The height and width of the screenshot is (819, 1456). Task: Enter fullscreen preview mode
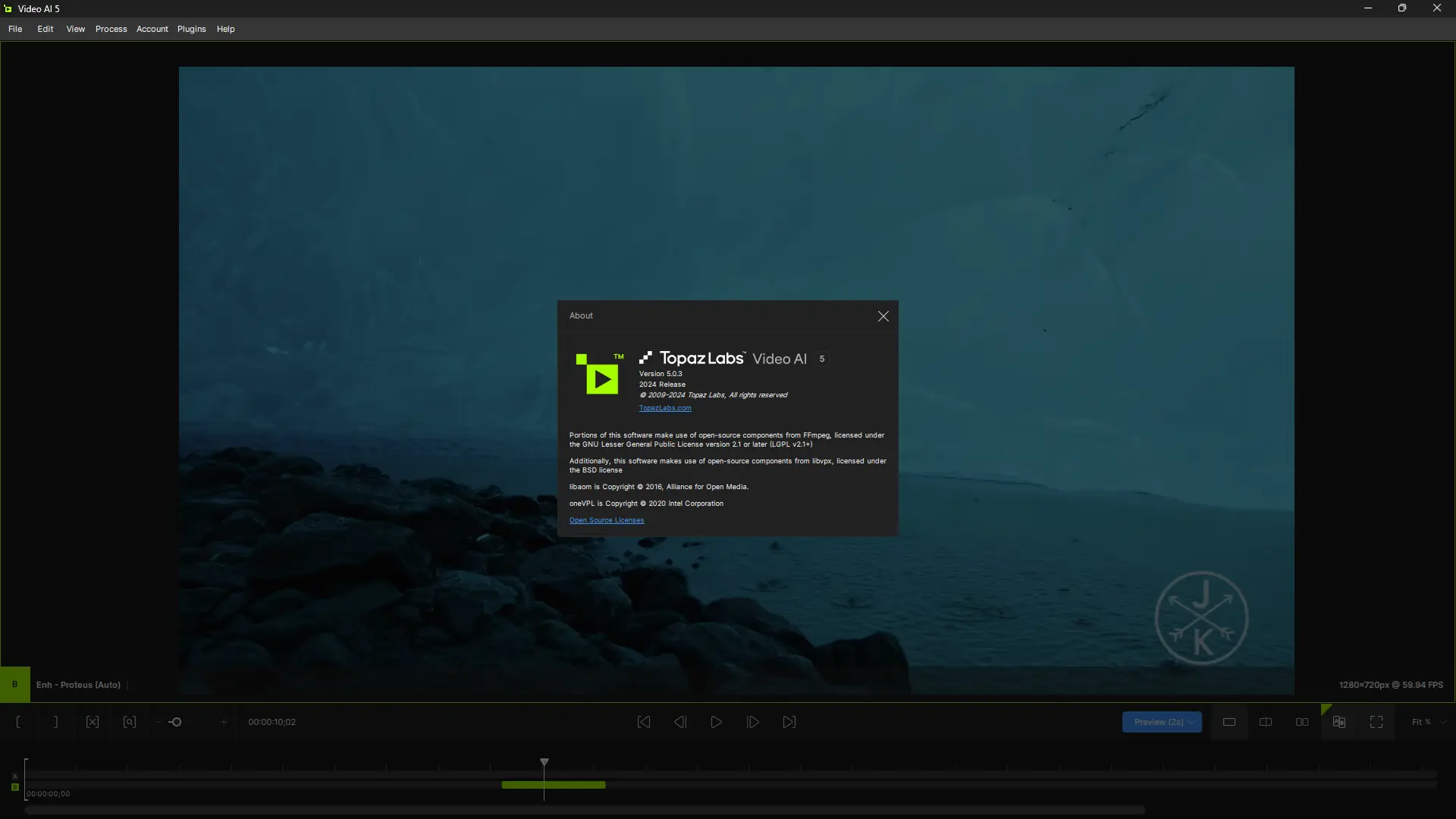(x=1376, y=722)
